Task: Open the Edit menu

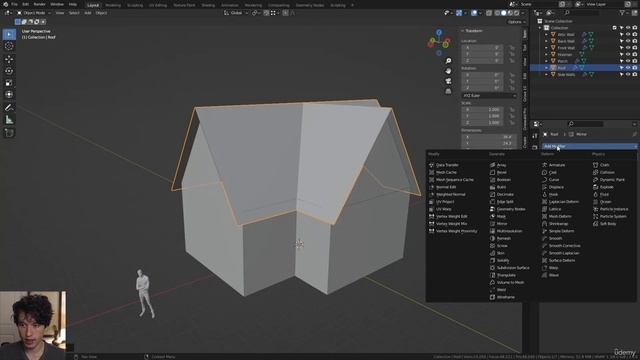Action: click(x=25, y=4)
